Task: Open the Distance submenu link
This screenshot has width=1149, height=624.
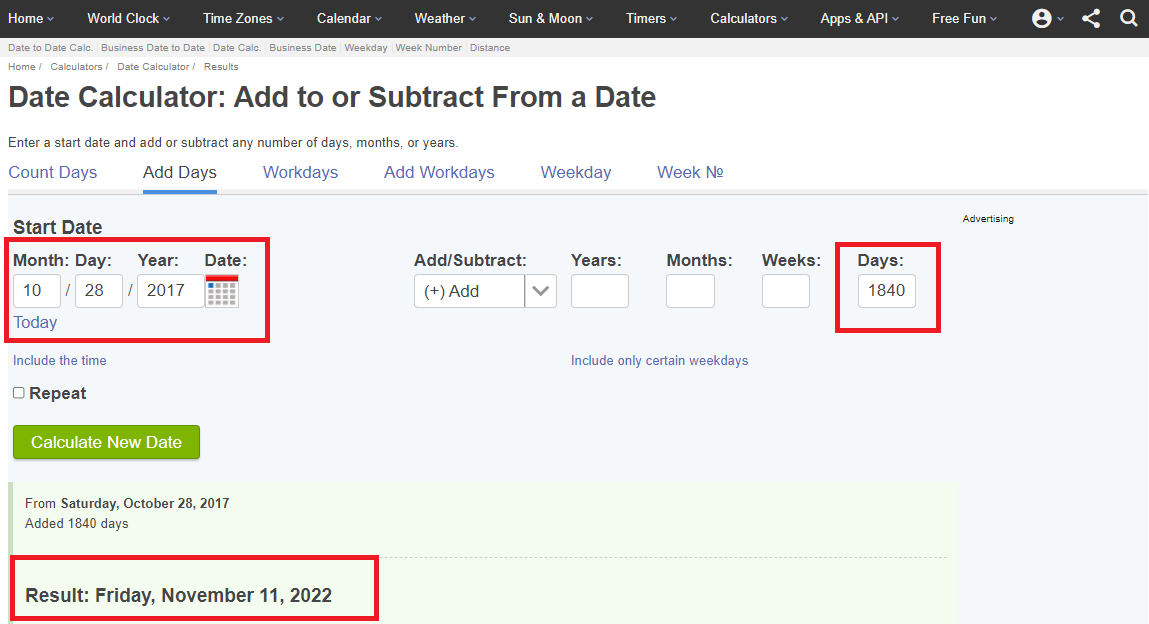Action: coord(490,48)
